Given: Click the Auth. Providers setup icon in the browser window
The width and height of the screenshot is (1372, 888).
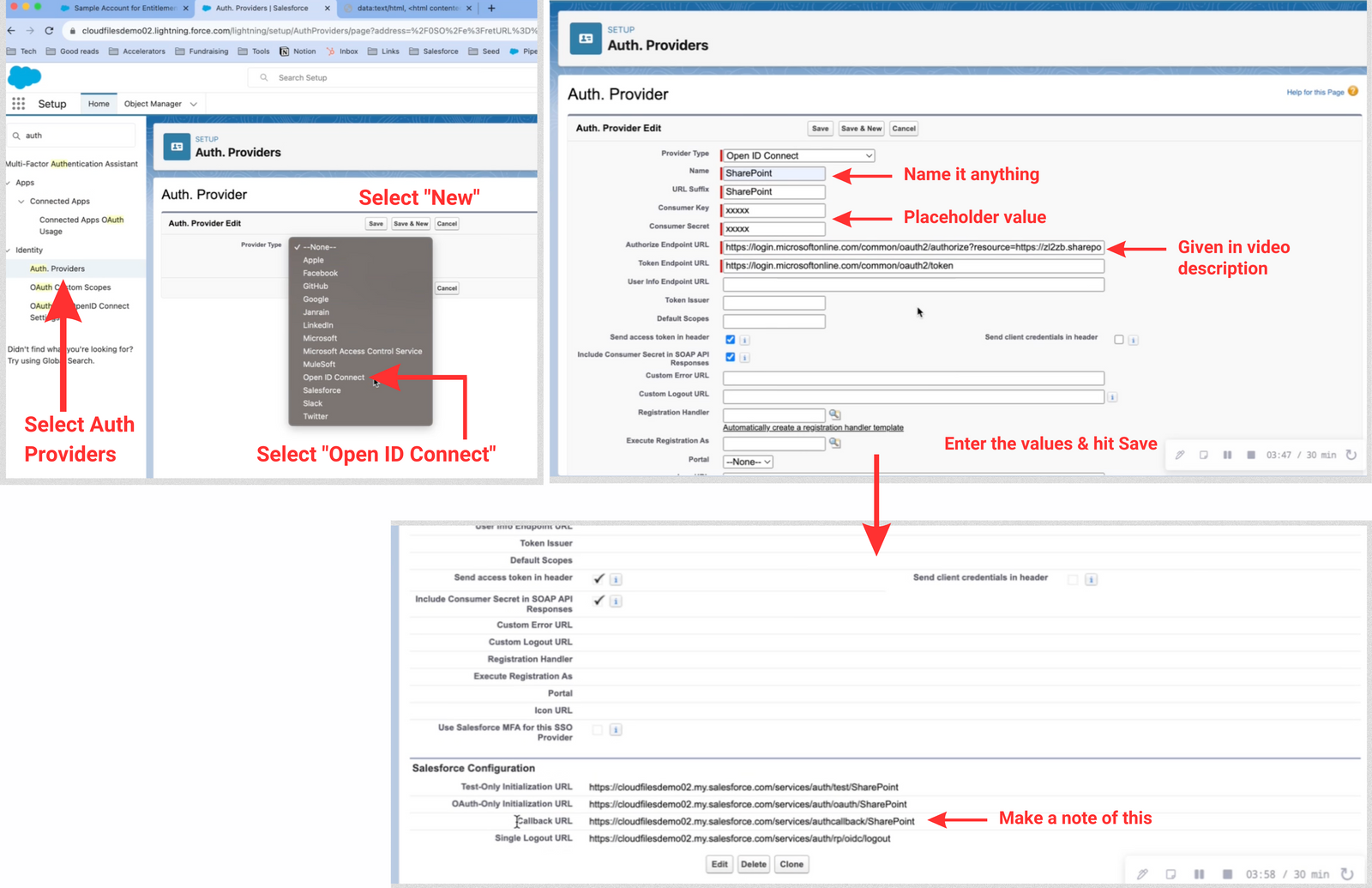Looking at the screenshot, I should (177, 147).
